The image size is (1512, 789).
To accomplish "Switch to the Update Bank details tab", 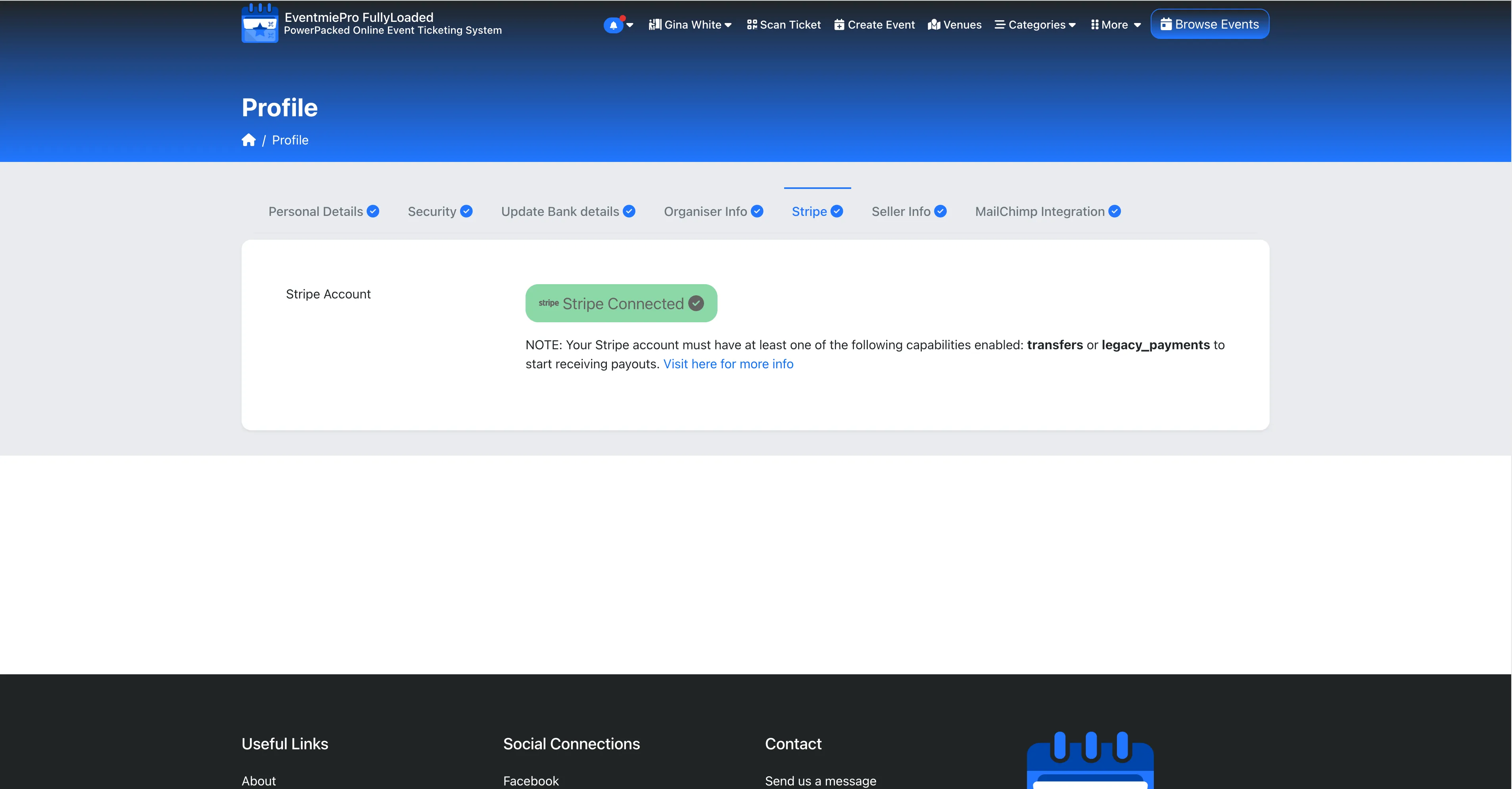I will (x=560, y=211).
